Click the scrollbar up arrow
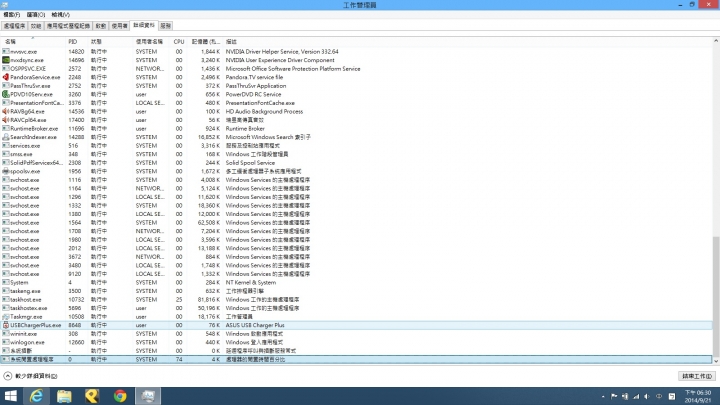The height and width of the screenshot is (405, 720). pos(716,41)
